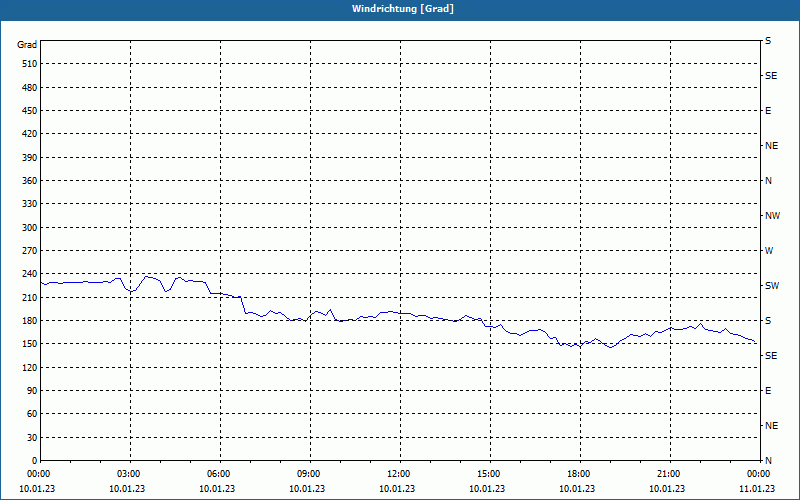Image resolution: width=800 pixels, height=500 pixels.
Task: Click the 300 y-axis value
Action: (30, 228)
